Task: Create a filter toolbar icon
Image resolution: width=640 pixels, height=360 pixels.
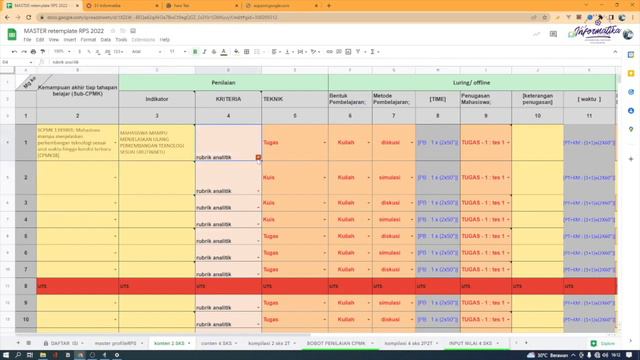Action: coord(358,52)
